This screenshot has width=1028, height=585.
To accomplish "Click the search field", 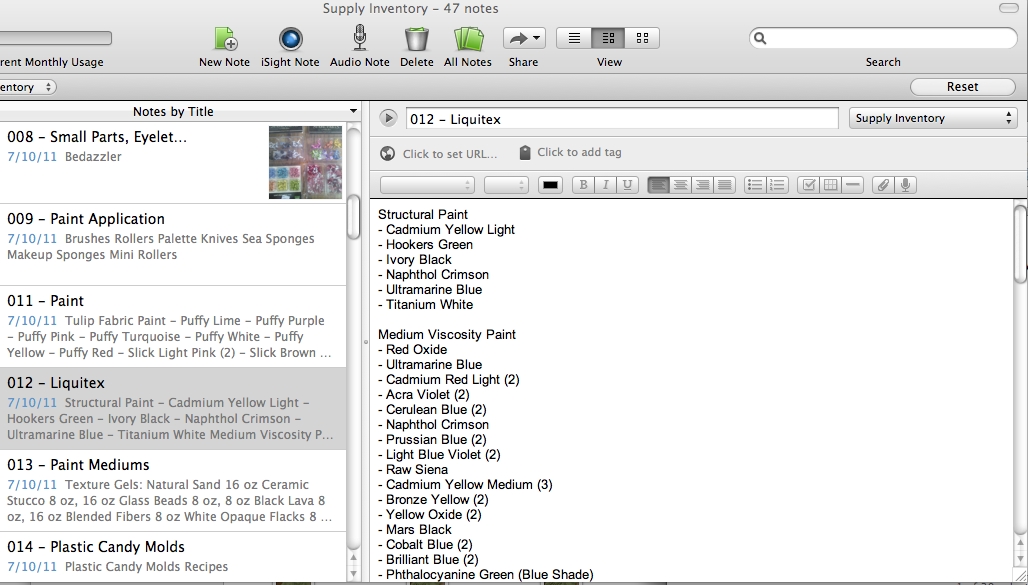I will (x=883, y=38).
